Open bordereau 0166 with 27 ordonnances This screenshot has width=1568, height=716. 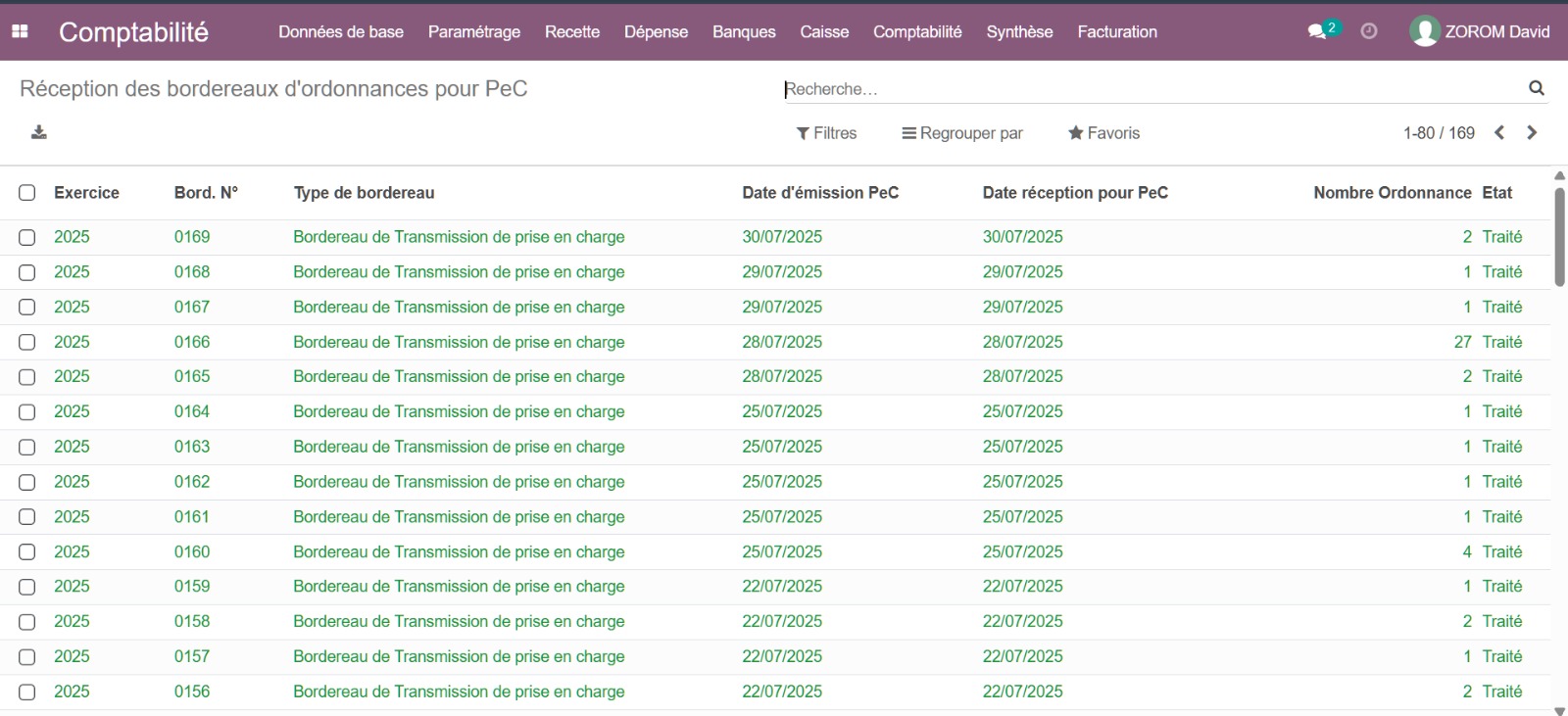459,342
